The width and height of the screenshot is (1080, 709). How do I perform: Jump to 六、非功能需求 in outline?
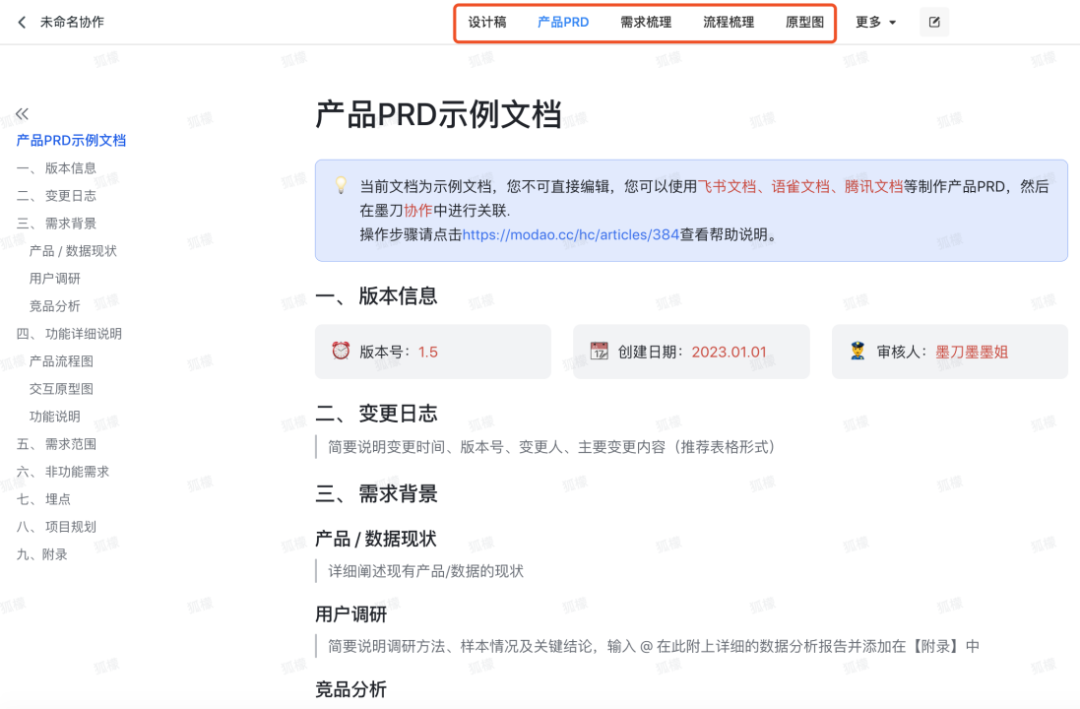[63, 471]
